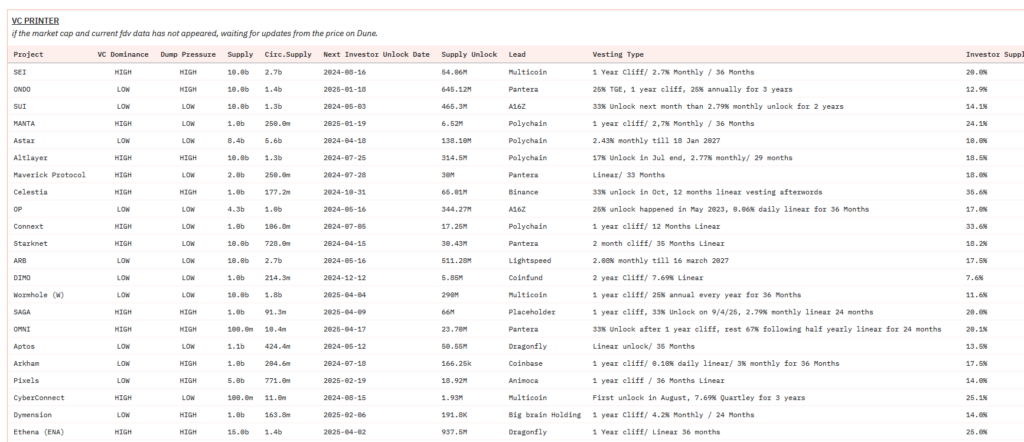Click Lead cell Coinfund in DIMO row
The height and width of the screenshot is (442, 1024).
tap(526, 277)
